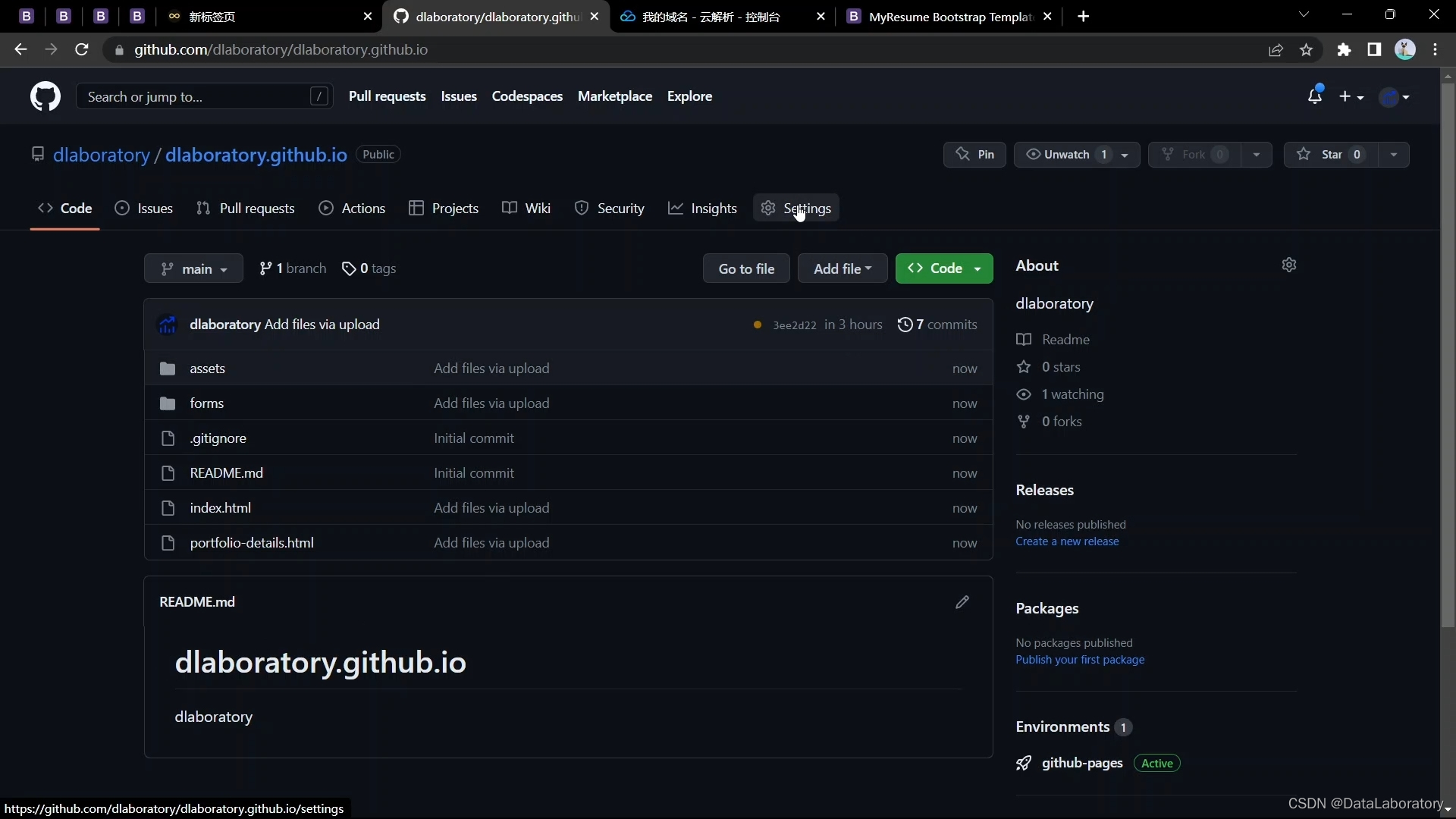Edit README.md with the pencil icon

(x=962, y=602)
